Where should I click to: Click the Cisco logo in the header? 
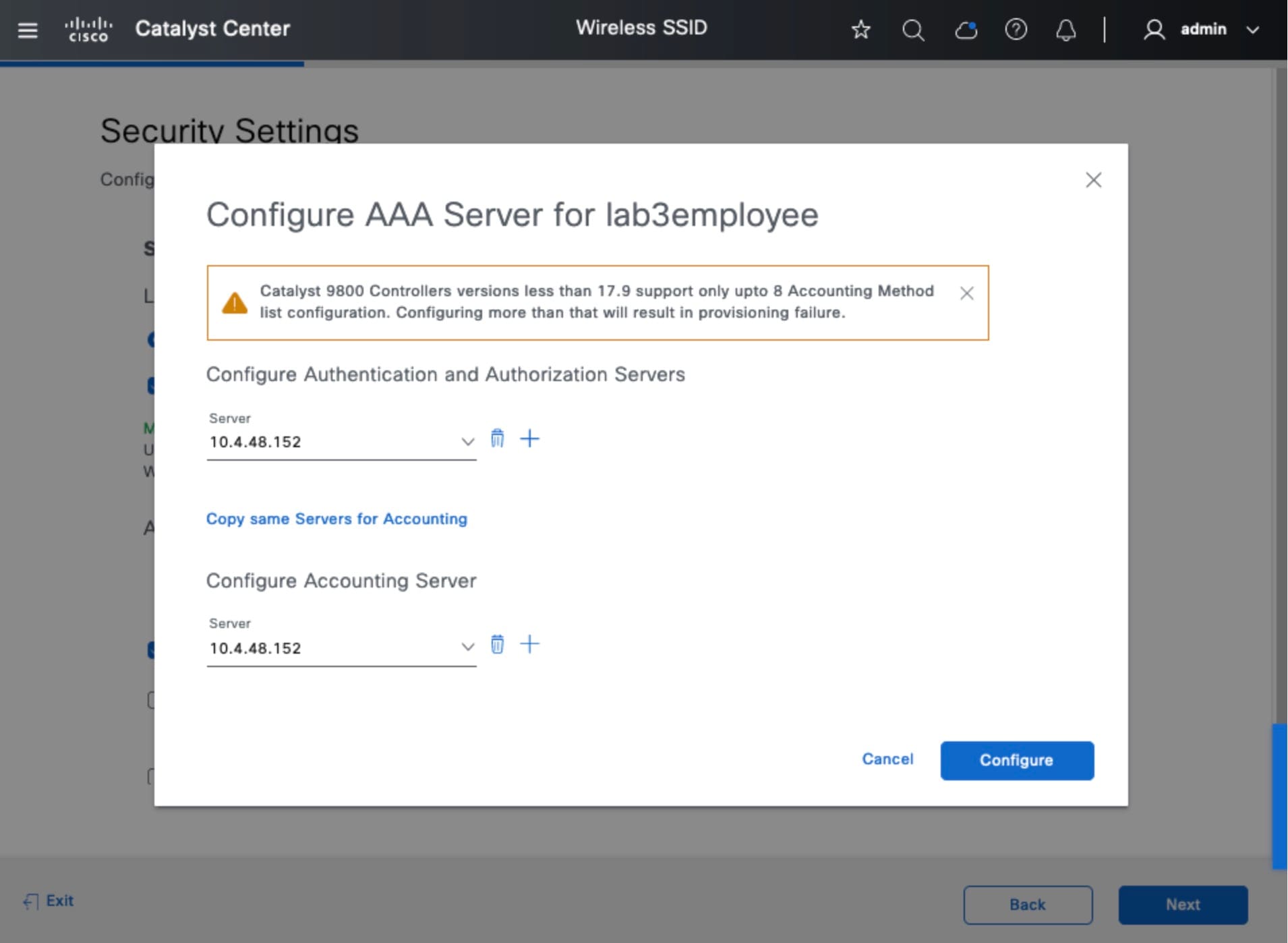(x=88, y=30)
